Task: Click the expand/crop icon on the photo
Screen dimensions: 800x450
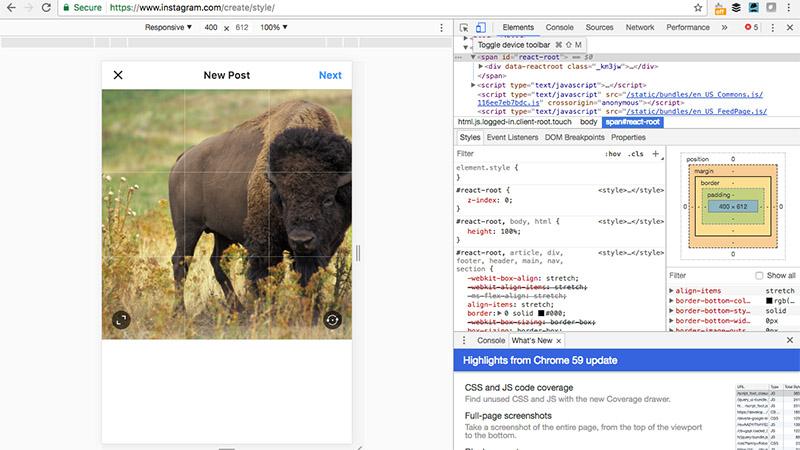Action: coord(120,320)
